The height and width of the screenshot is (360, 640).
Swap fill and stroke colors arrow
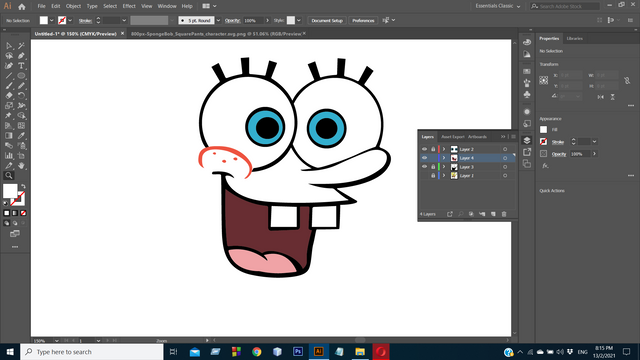[x=23, y=187]
